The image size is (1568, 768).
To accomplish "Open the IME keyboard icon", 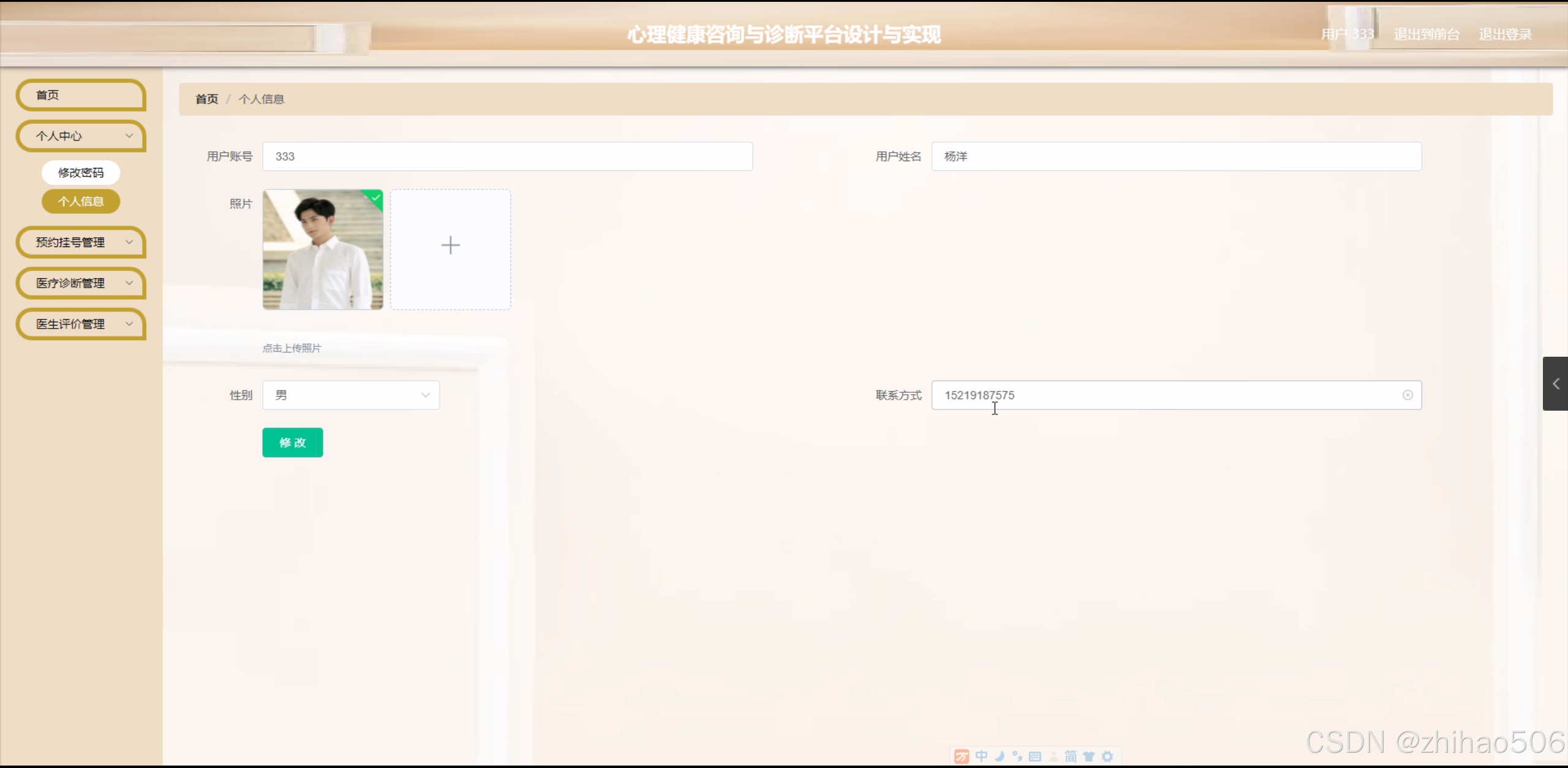I will pos(1035,756).
